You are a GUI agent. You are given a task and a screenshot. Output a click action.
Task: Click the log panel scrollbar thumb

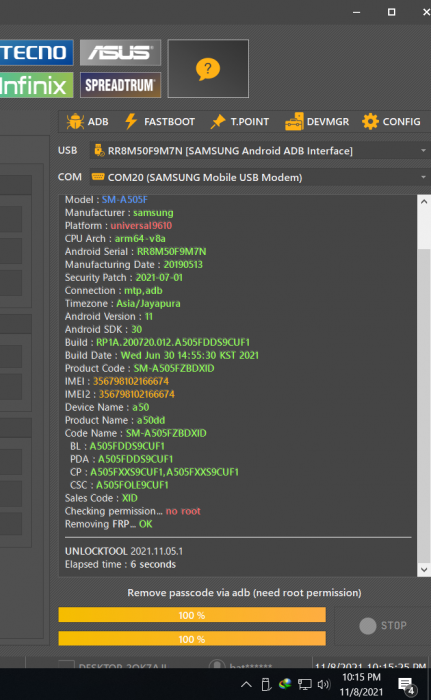point(424,408)
